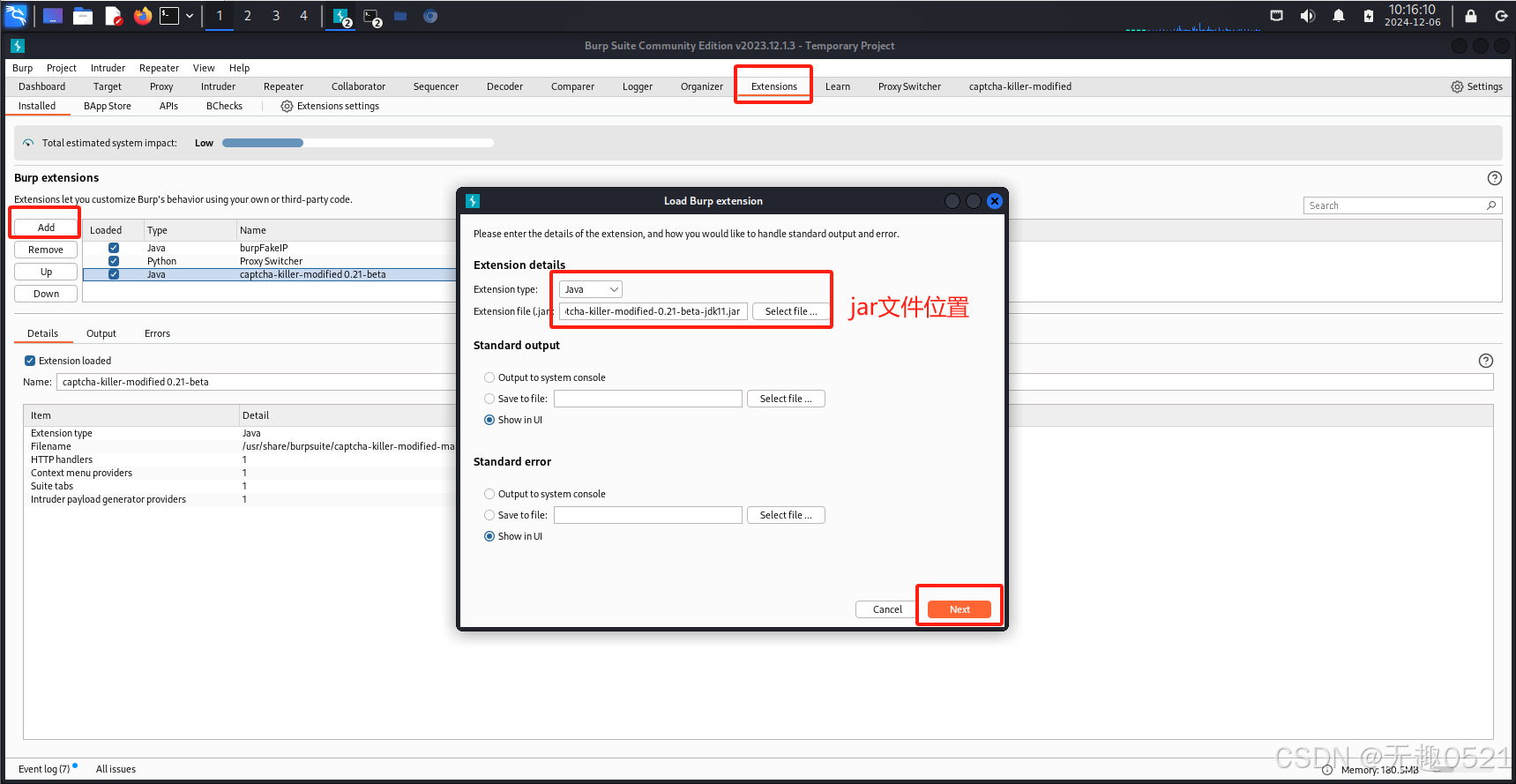Open help for Burp extensions
This screenshot has height=784, width=1516.
[x=1494, y=178]
